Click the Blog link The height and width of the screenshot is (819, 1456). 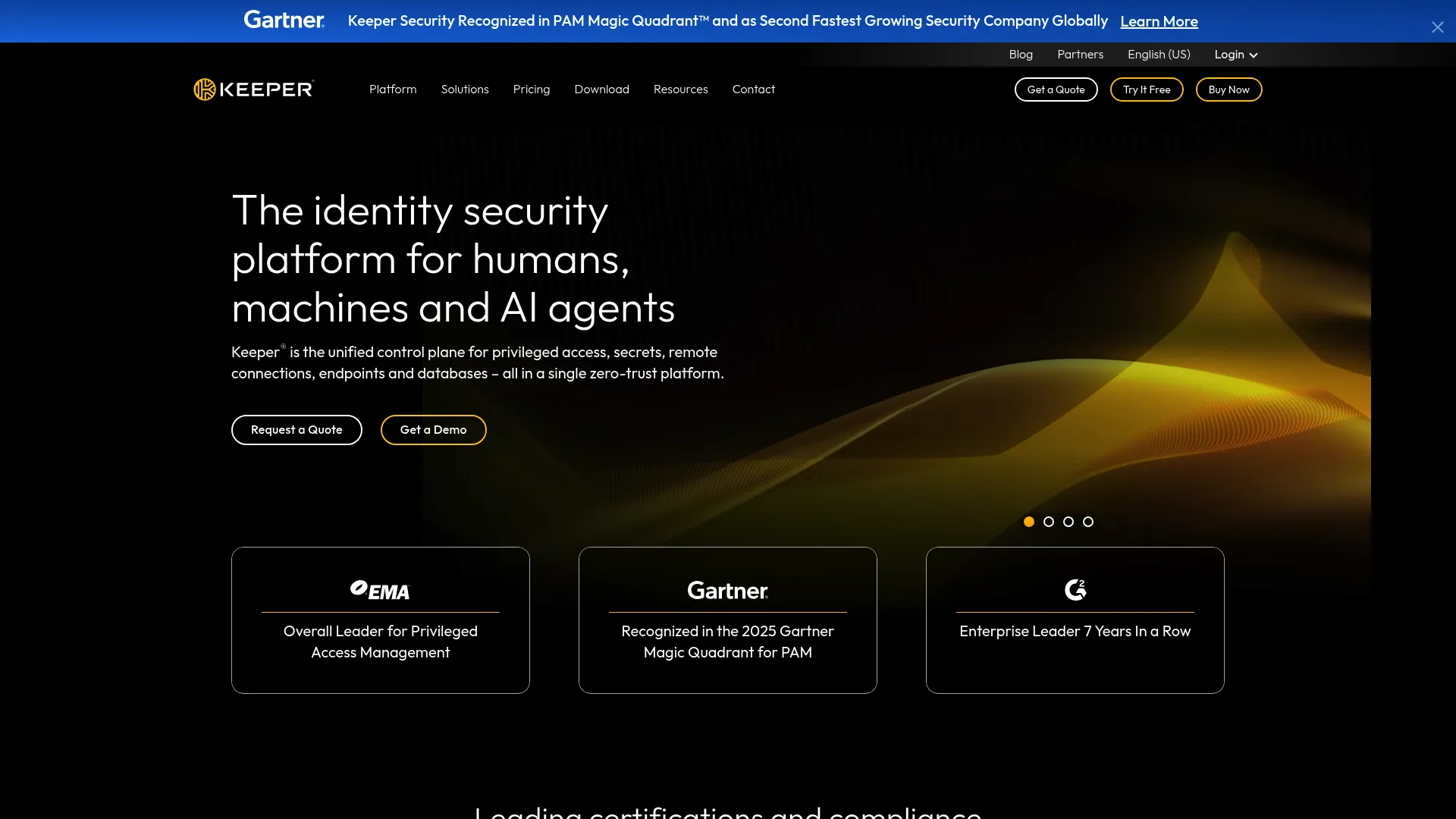(1021, 55)
